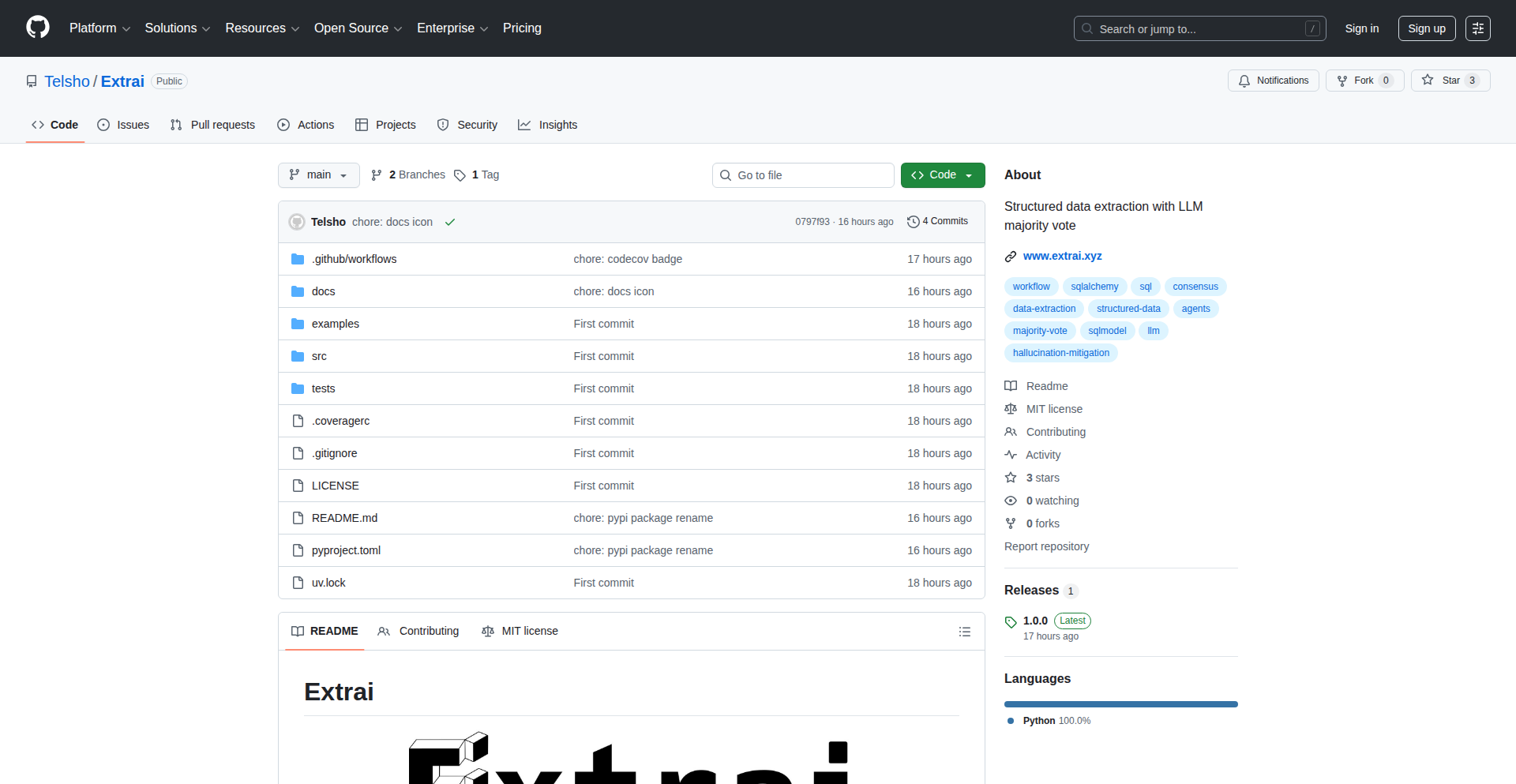Expand the Resources menu

[x=262, y=28]
